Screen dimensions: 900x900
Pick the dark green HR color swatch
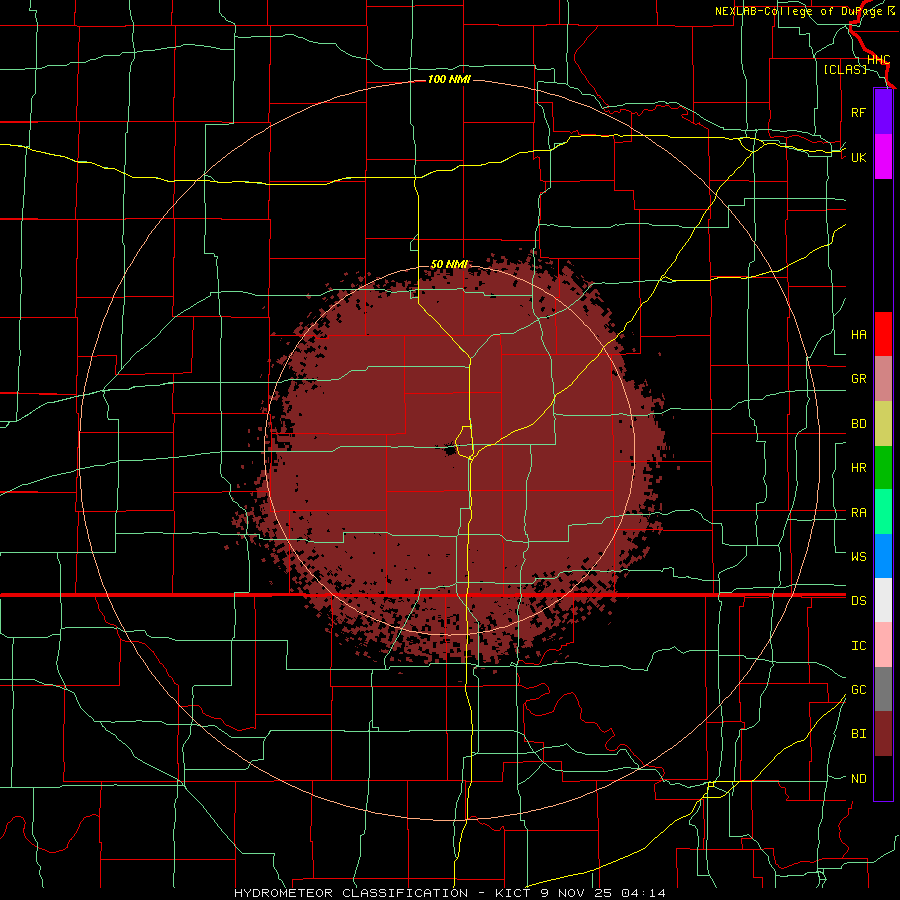pos(883,468)
